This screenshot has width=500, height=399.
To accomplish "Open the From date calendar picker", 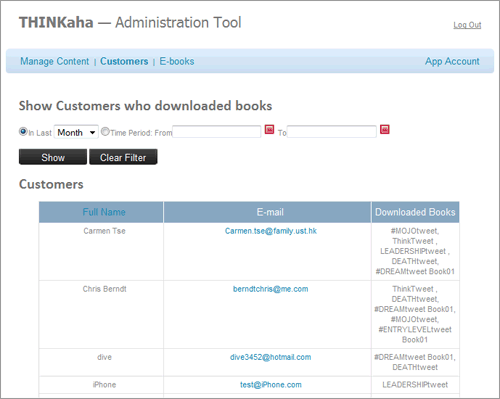I will coord(269,129).
